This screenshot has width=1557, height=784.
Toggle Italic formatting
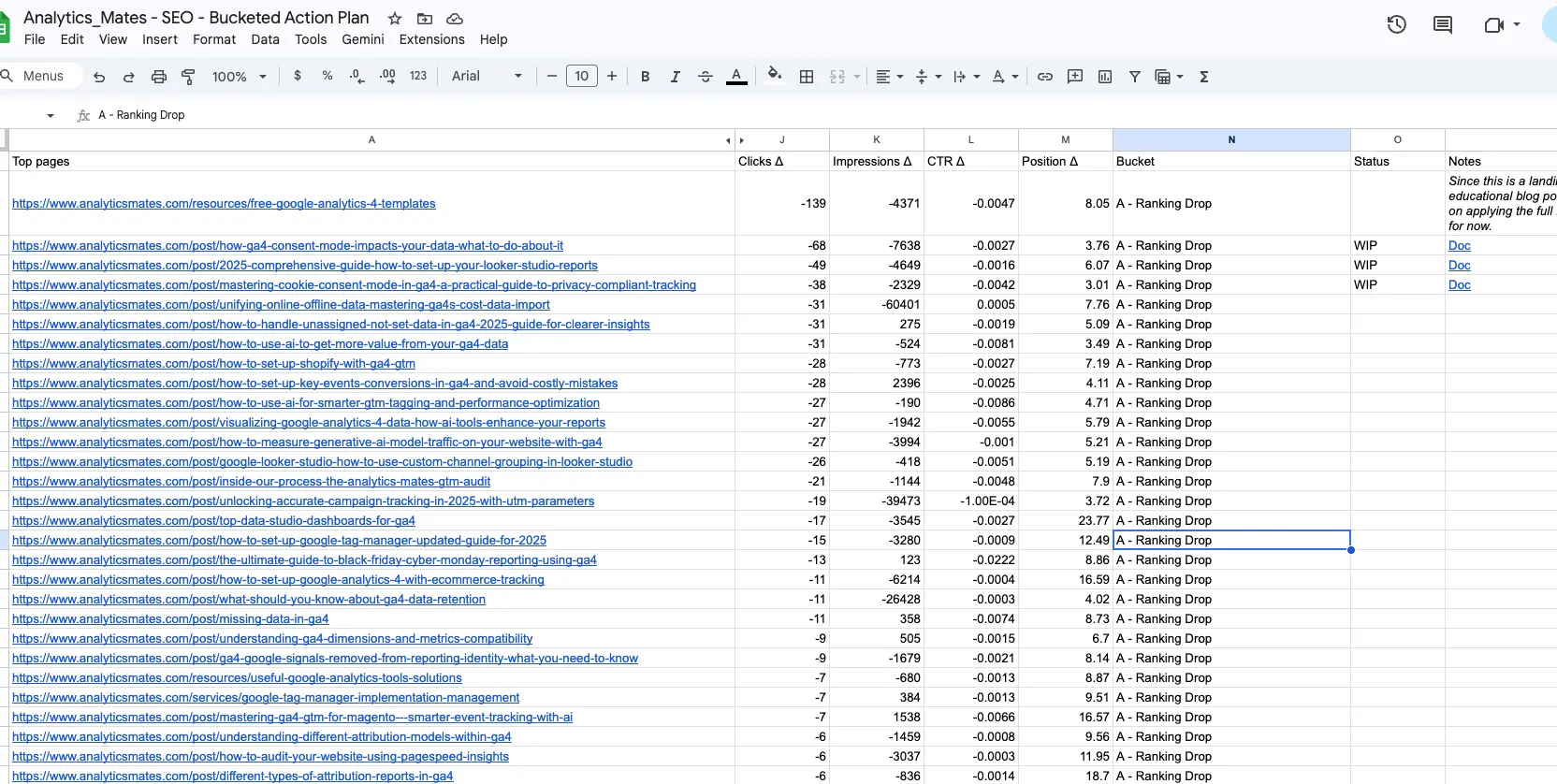pos(675,77)
